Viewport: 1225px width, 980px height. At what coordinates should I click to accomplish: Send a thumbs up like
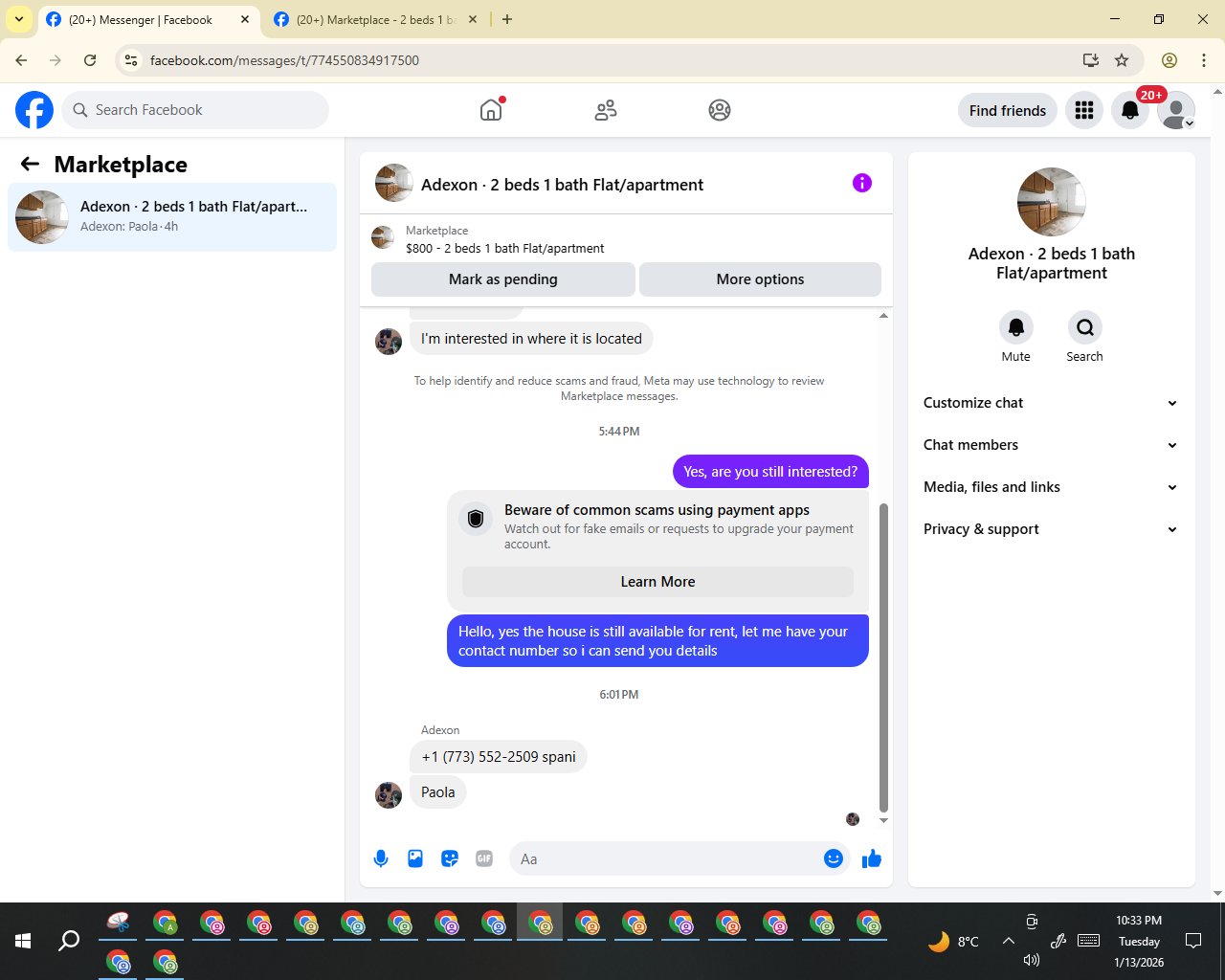[871, 858]
